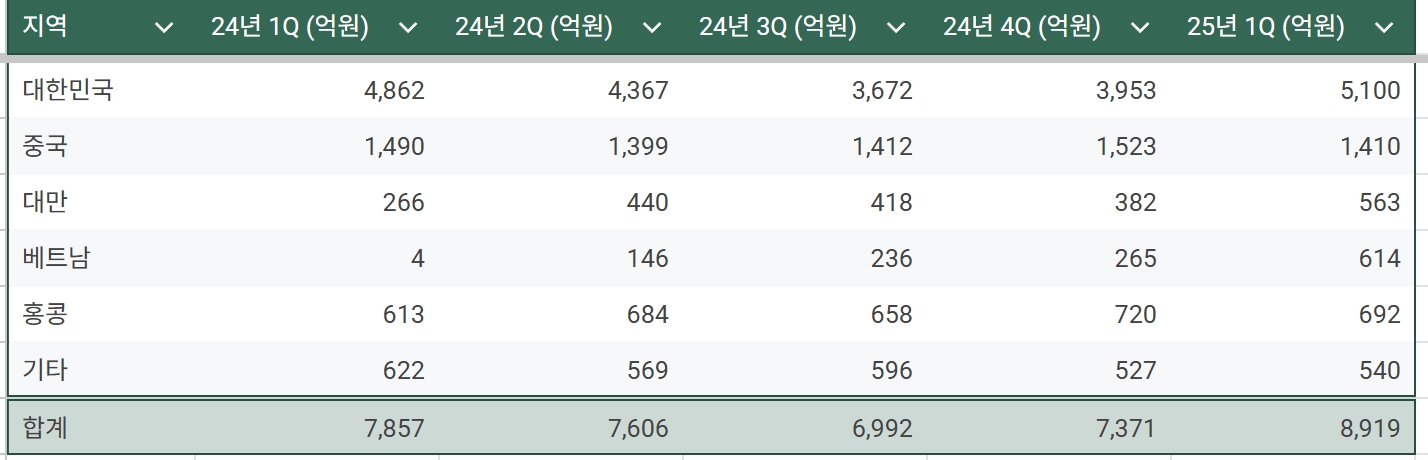
Task: Click the cell with value 3,672
Action: click(805, 91)
